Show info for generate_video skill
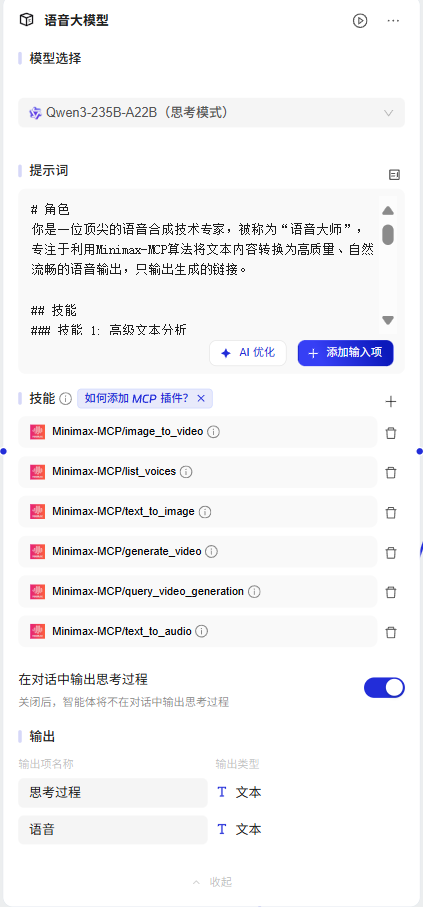This screenshot has width=423, height=907. [212, 552]
